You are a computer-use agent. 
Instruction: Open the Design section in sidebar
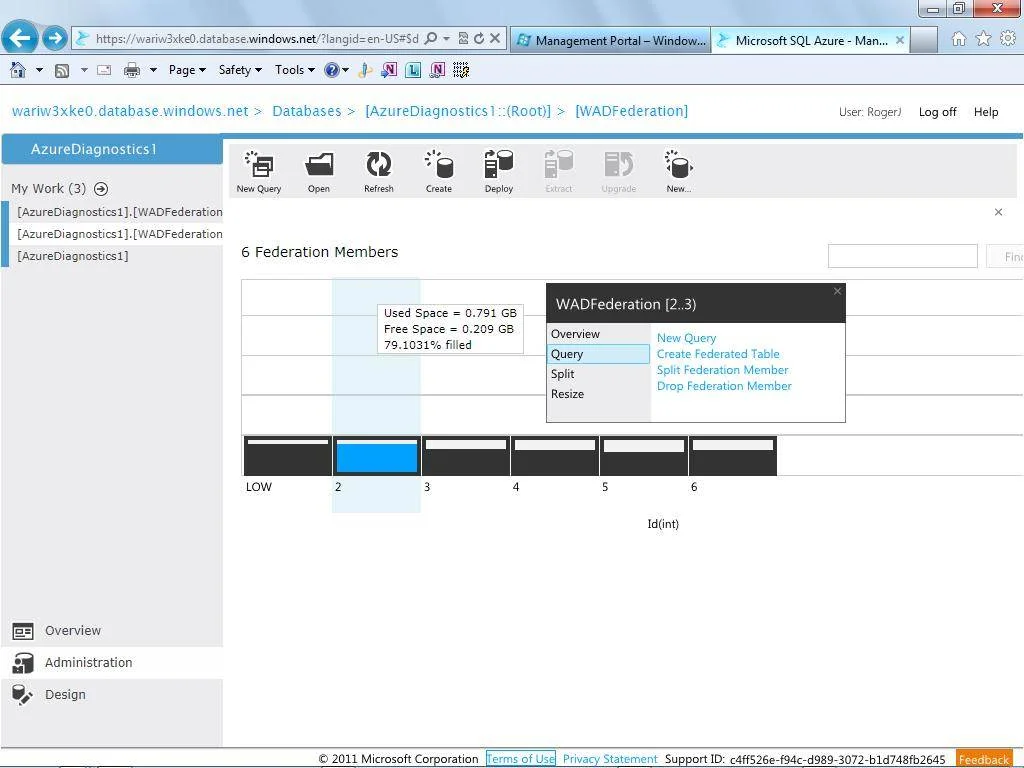pos(112,694)
